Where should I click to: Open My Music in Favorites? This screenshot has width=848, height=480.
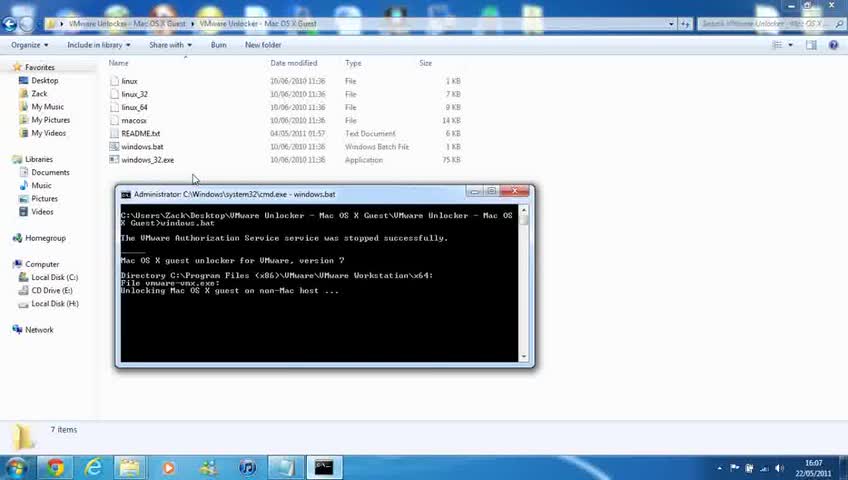(47, 107)
